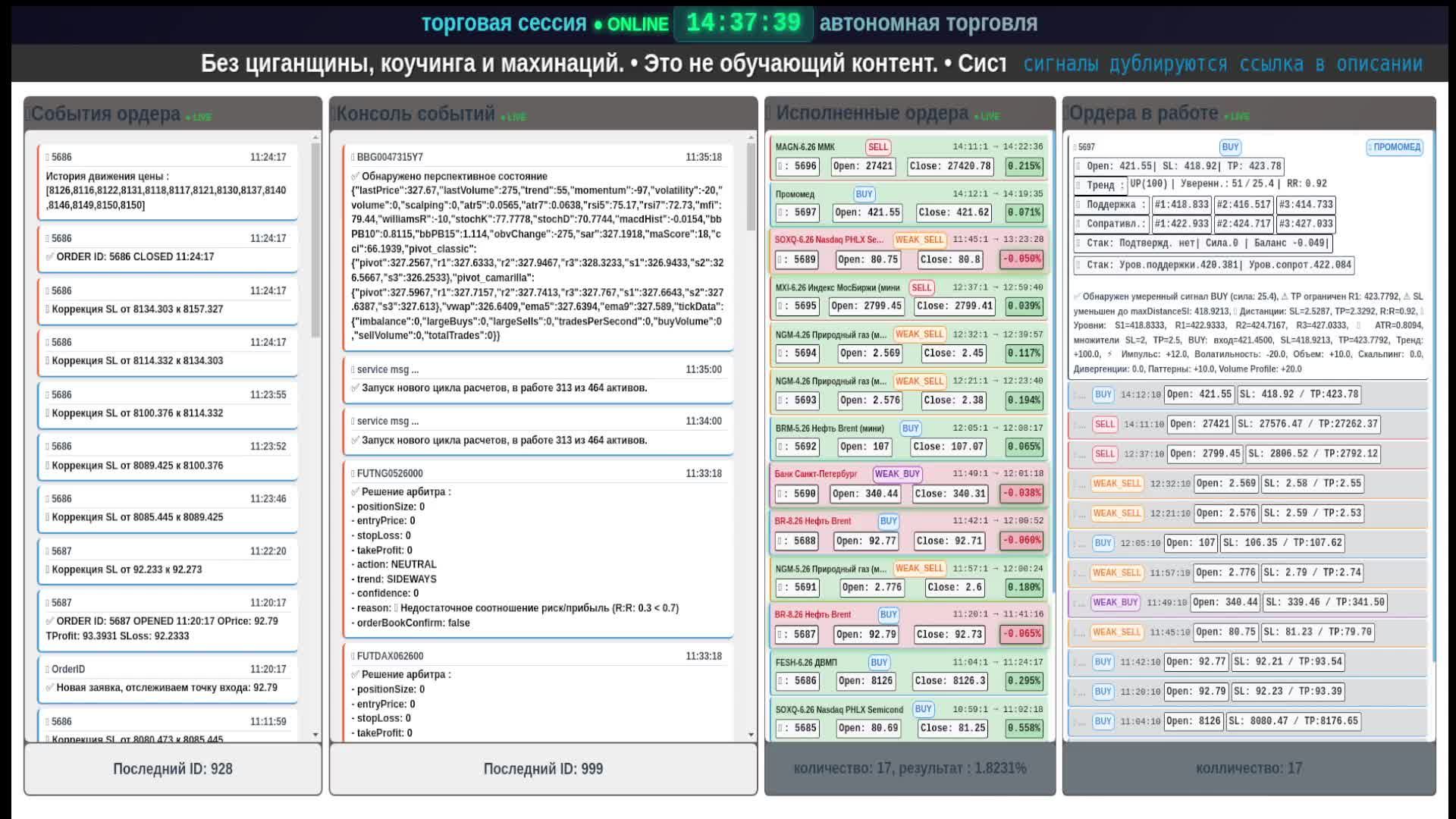The image size is (1456, 819).
Task: Toggle the LIVE indicator on Исполненные ордера panel
Action: pyautogui.click(x=987, y=116)
